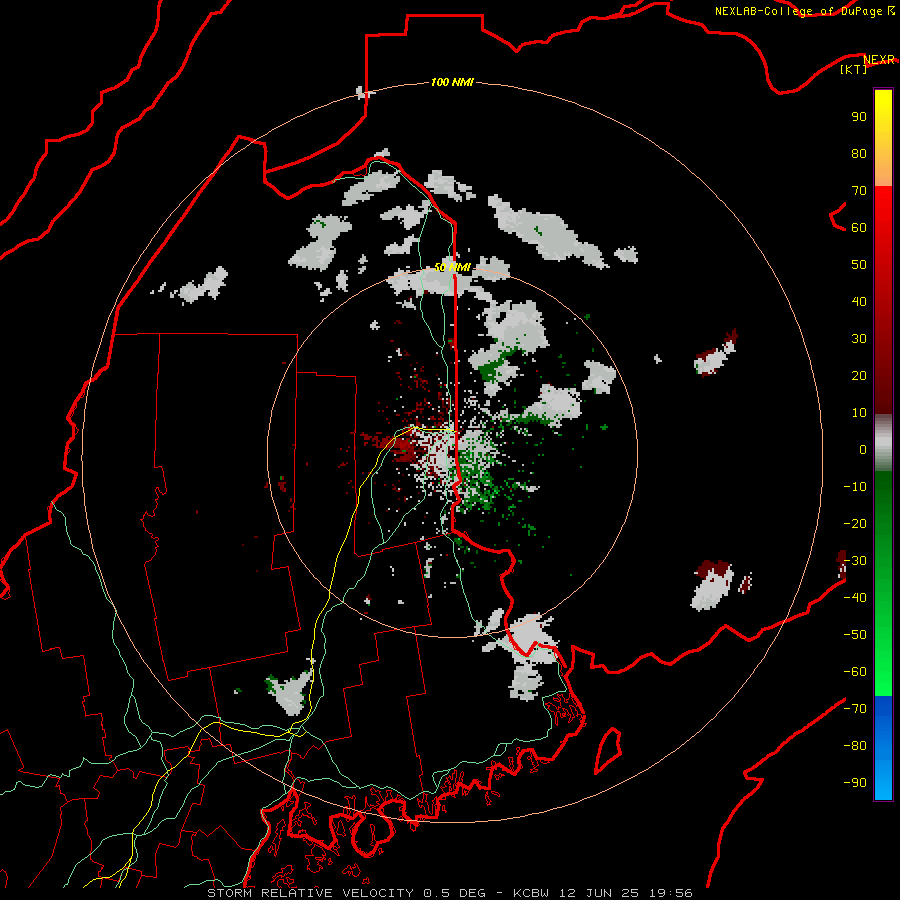900x900 pixels.
Task: Select the 40 value on the velocity scale
Action: (859, 301)
